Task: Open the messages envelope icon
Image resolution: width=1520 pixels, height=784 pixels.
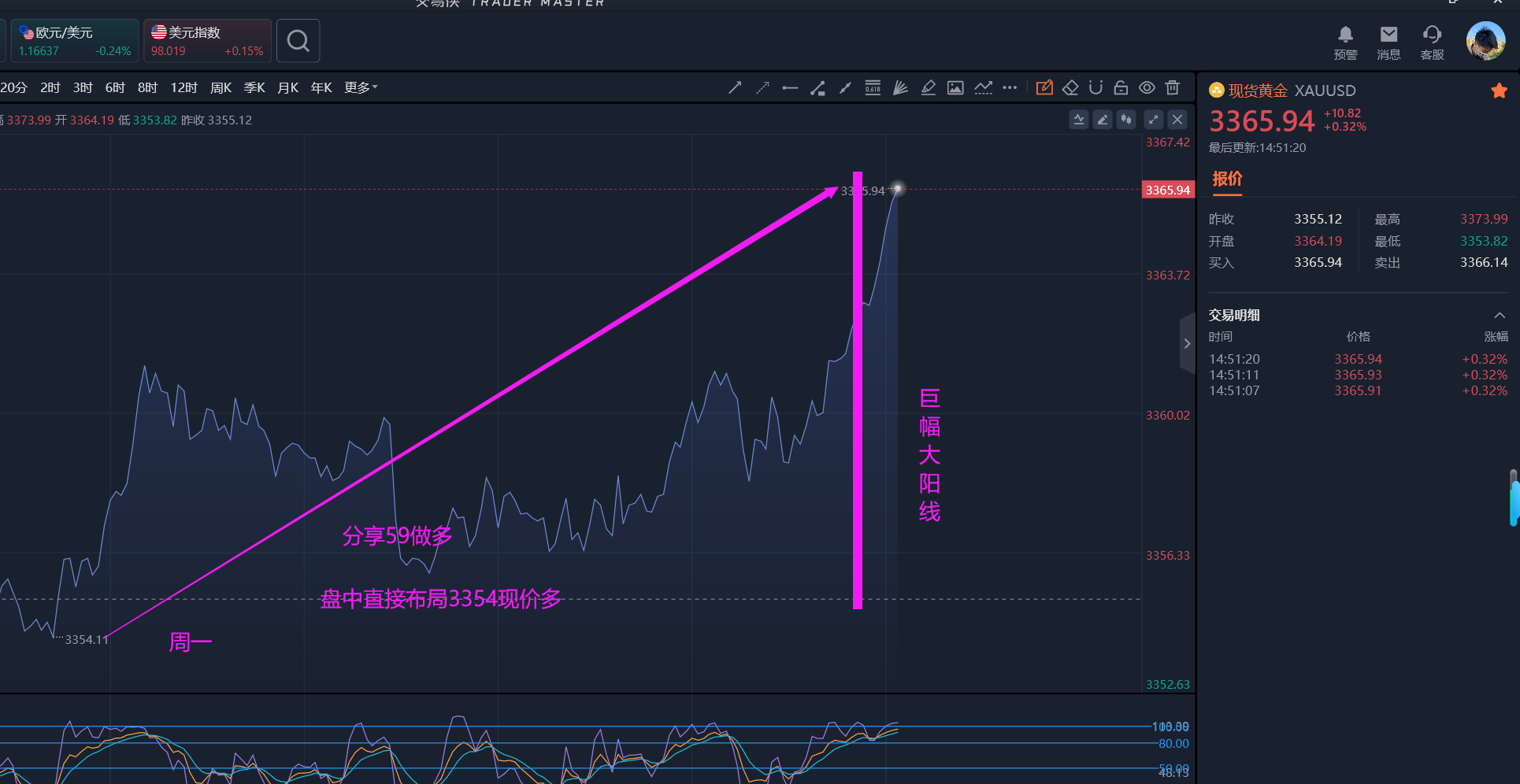Action: coord(1388,41)
